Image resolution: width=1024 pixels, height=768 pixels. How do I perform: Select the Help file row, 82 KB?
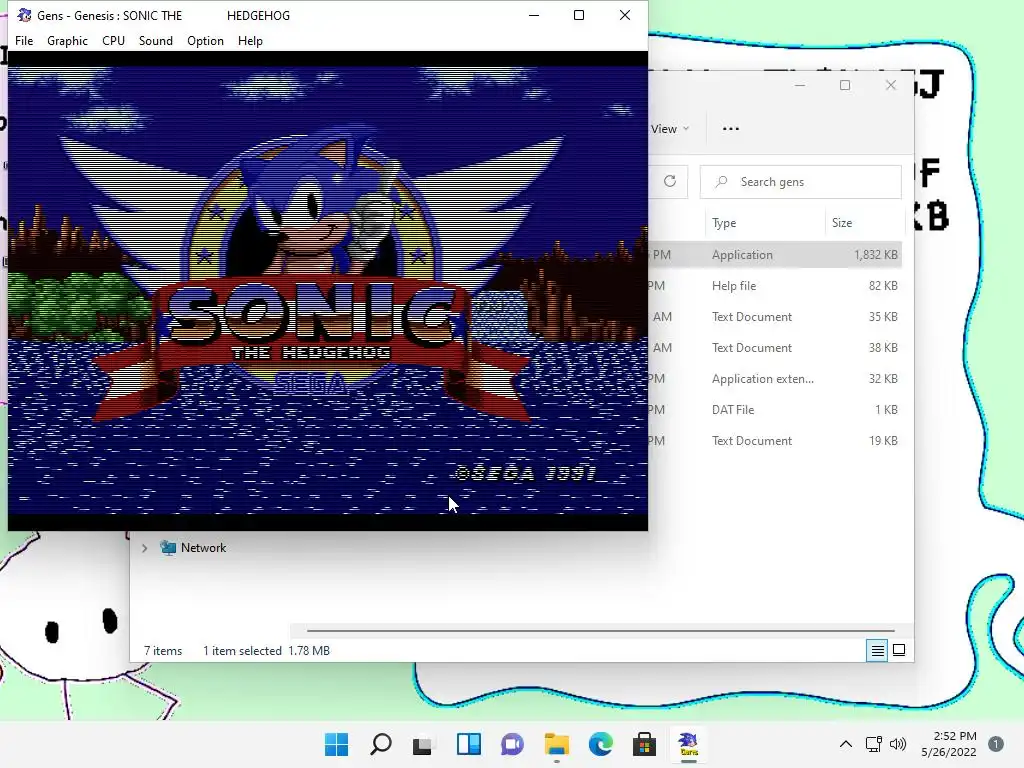coord(775,285)
